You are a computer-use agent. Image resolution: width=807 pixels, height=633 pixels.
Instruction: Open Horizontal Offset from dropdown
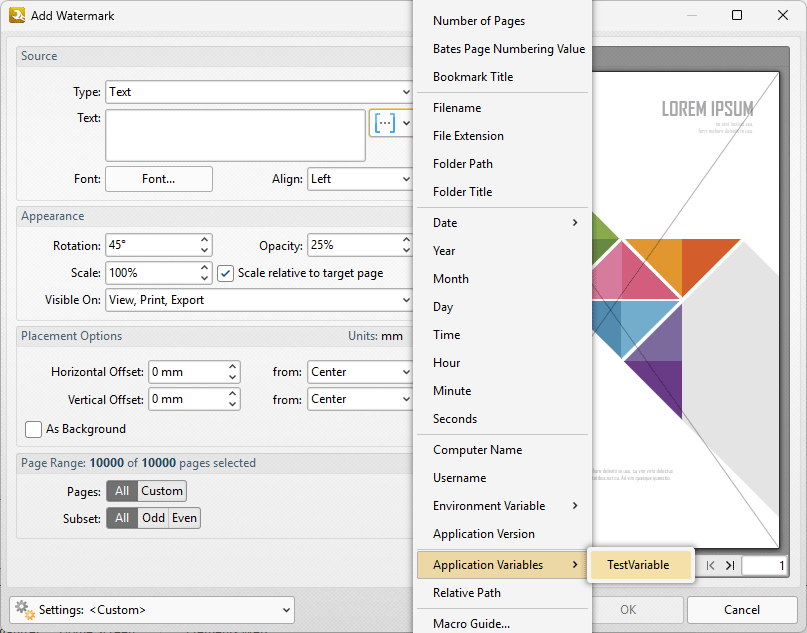(x=360, y=372)
